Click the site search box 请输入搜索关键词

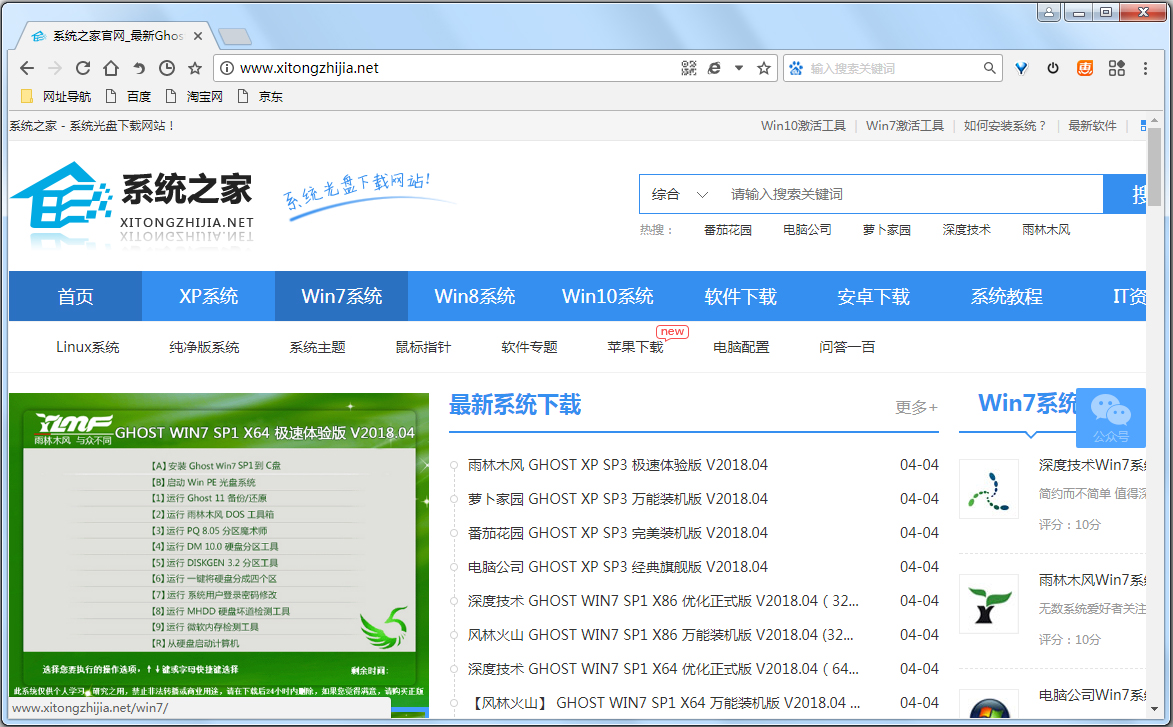pos(910,194)
